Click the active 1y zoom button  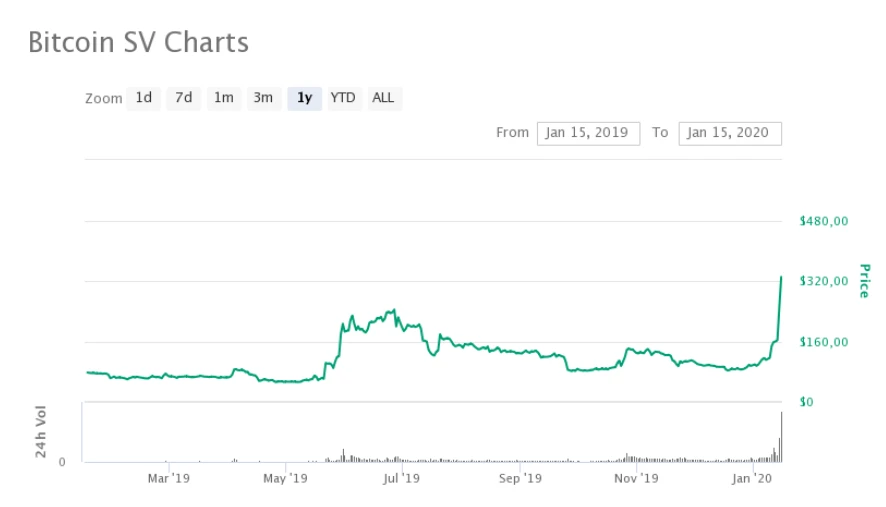(x=304, y=98)
